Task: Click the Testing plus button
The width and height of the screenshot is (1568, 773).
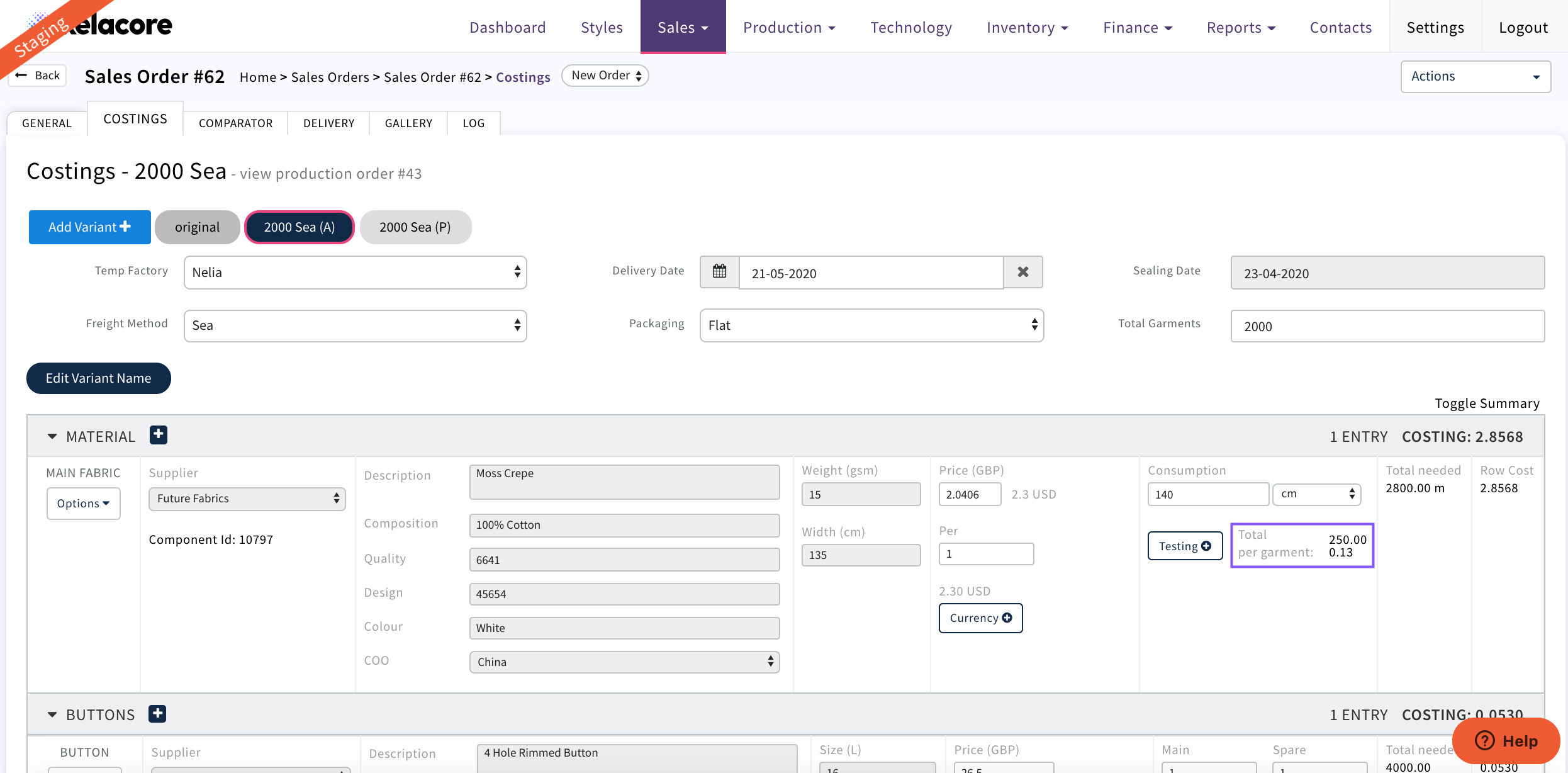Action: 1185,546
